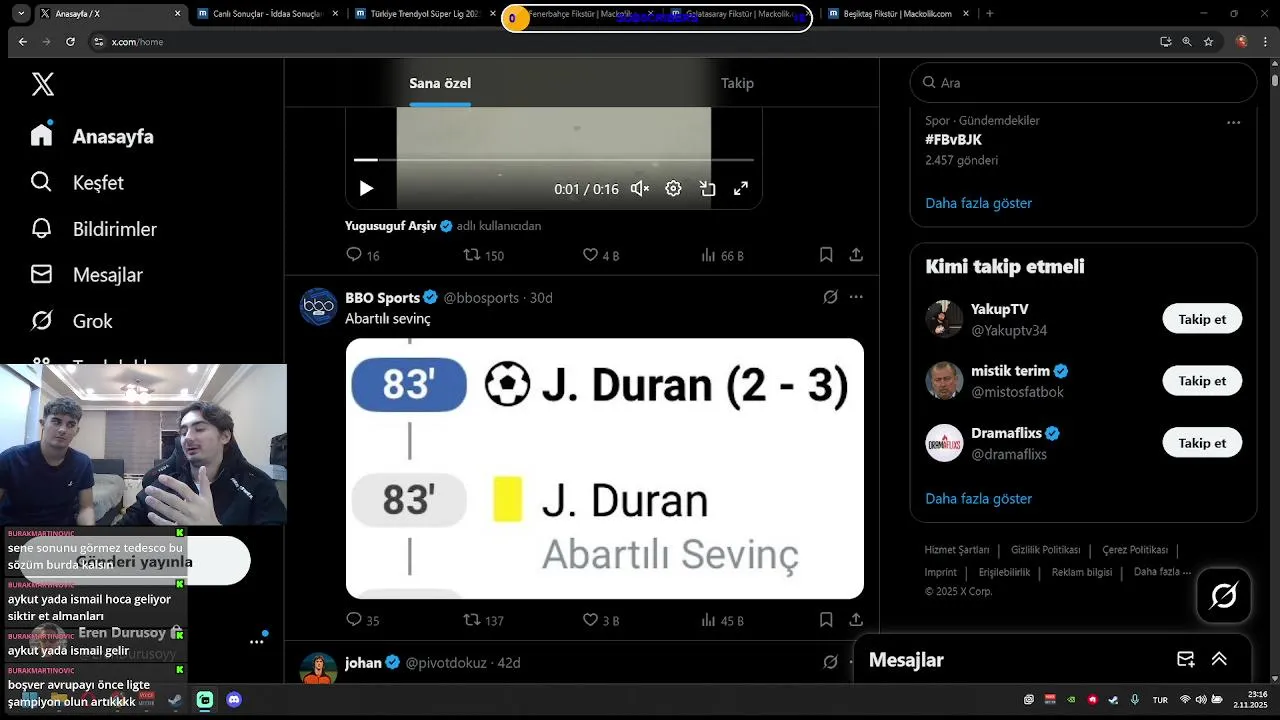
Task: Like the post with 4 B likes
Action: click(601, 255)
